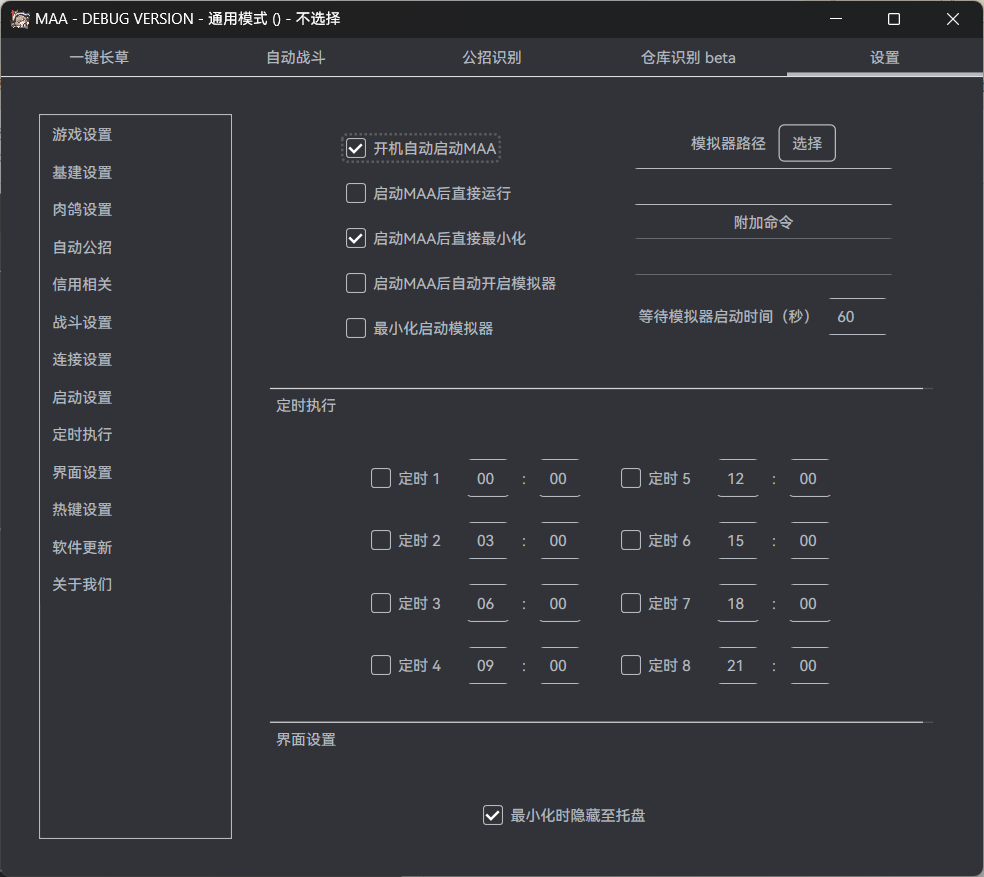Screen dimensions: 984x877
Task: Switch to the 一键长草 tab
Action: tap(99, 58)
